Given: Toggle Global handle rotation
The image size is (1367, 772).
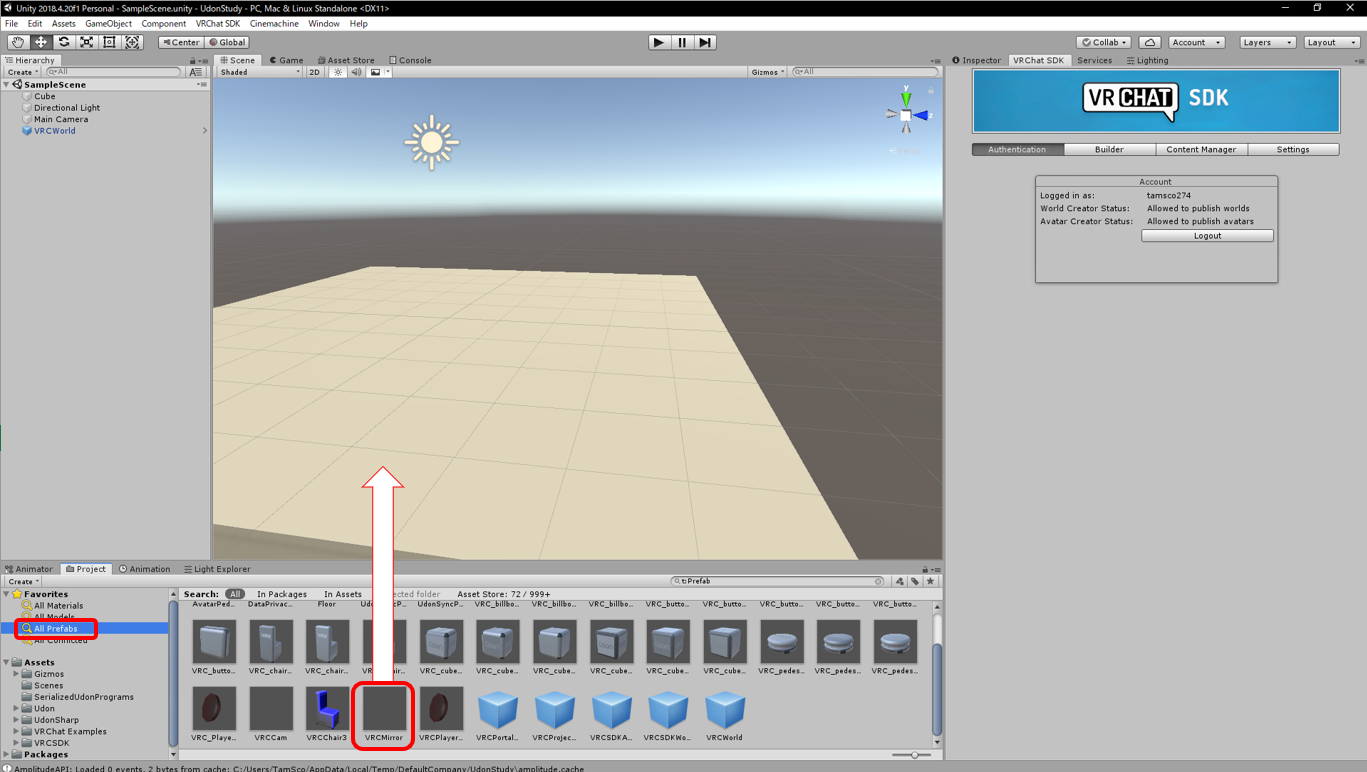Looking at the screenshot, I should [228, 42].
